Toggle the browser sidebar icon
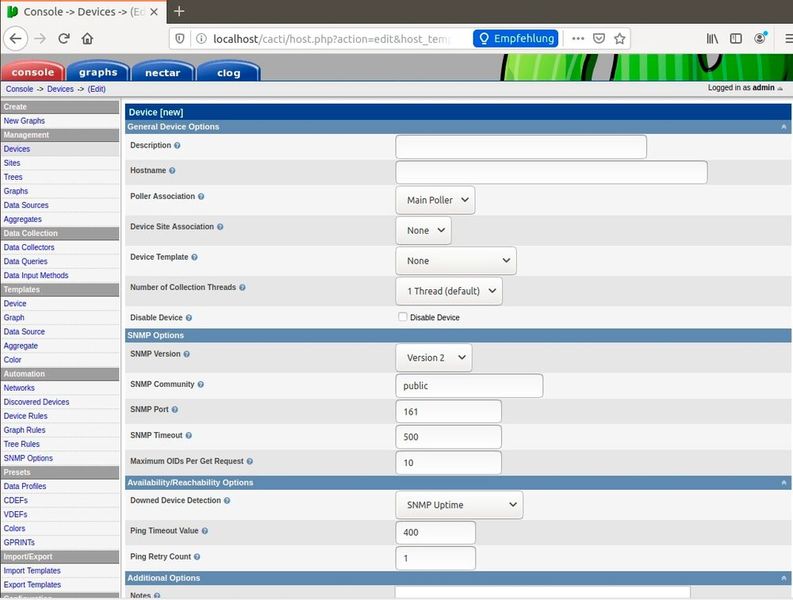This screenshot has height=600, width=793. (736, 38)
